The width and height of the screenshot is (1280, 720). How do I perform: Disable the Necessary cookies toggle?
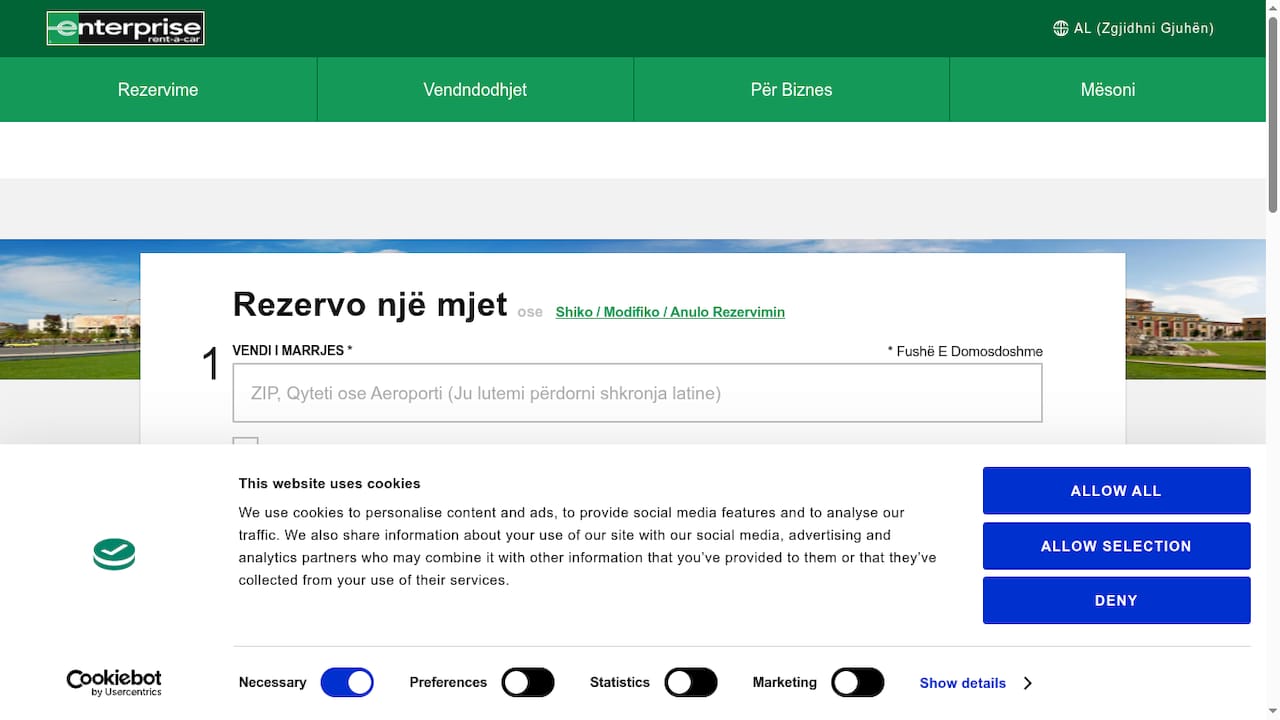coord(347,682)
